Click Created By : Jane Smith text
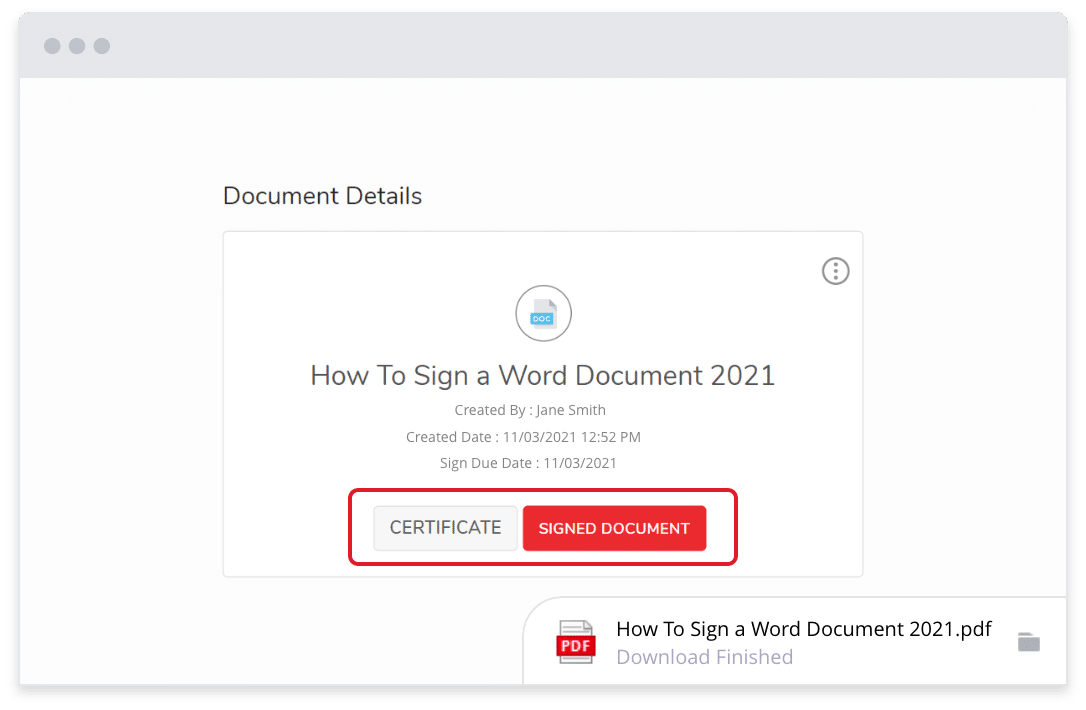This screenshot has height=710, width=1086. (530, 410)
